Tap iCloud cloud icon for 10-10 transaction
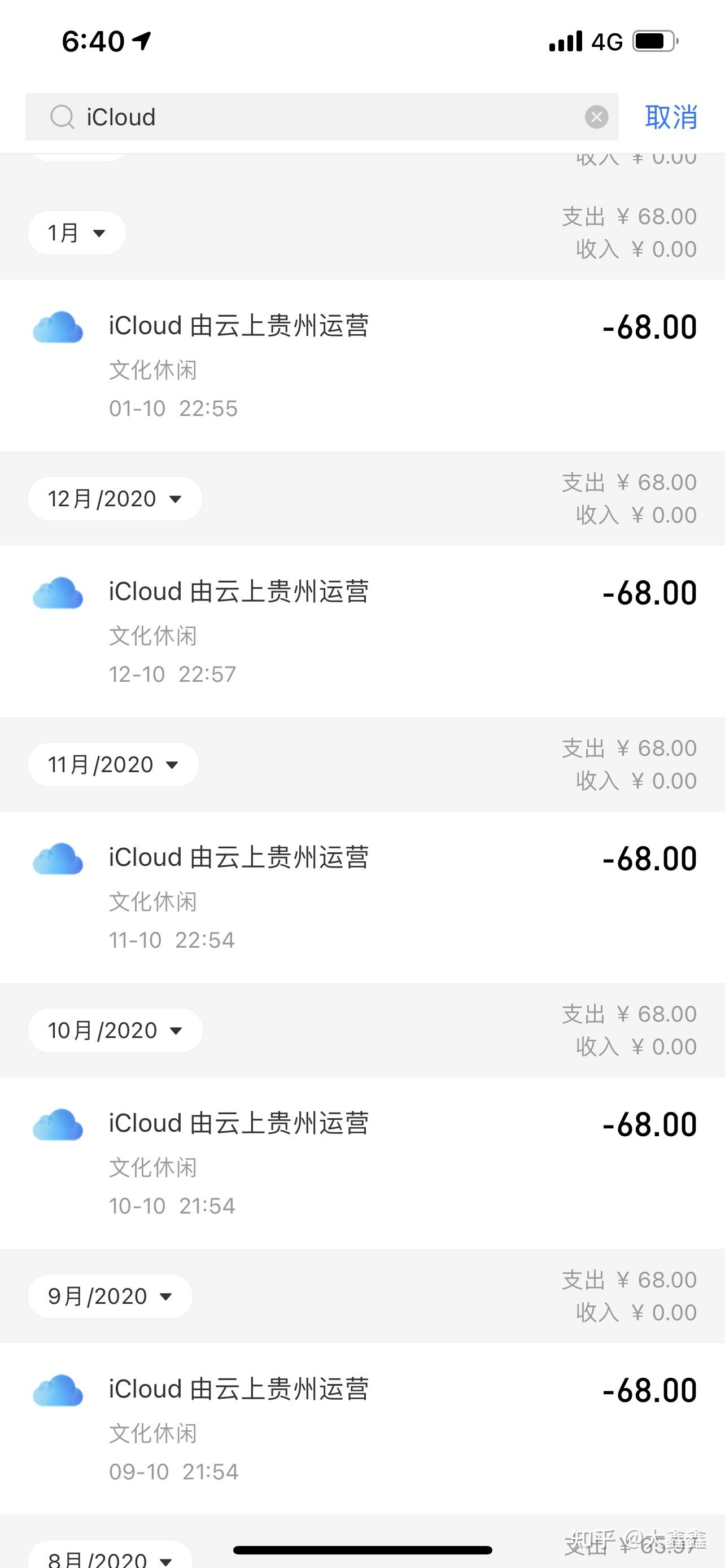 click(x=58, y=1125)
